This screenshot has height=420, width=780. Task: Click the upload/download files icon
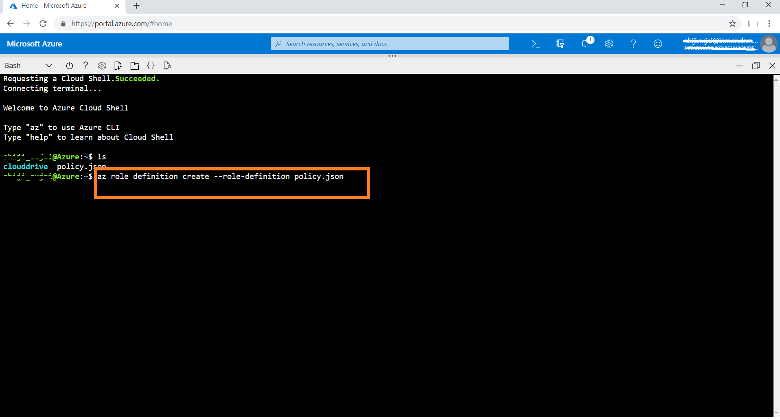[x=118, y=65]
